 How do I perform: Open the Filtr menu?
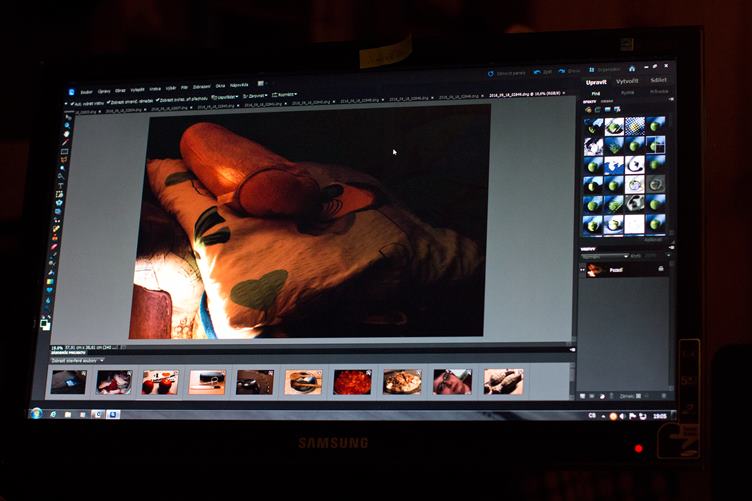pyautogui.click(x=185, y=88)
